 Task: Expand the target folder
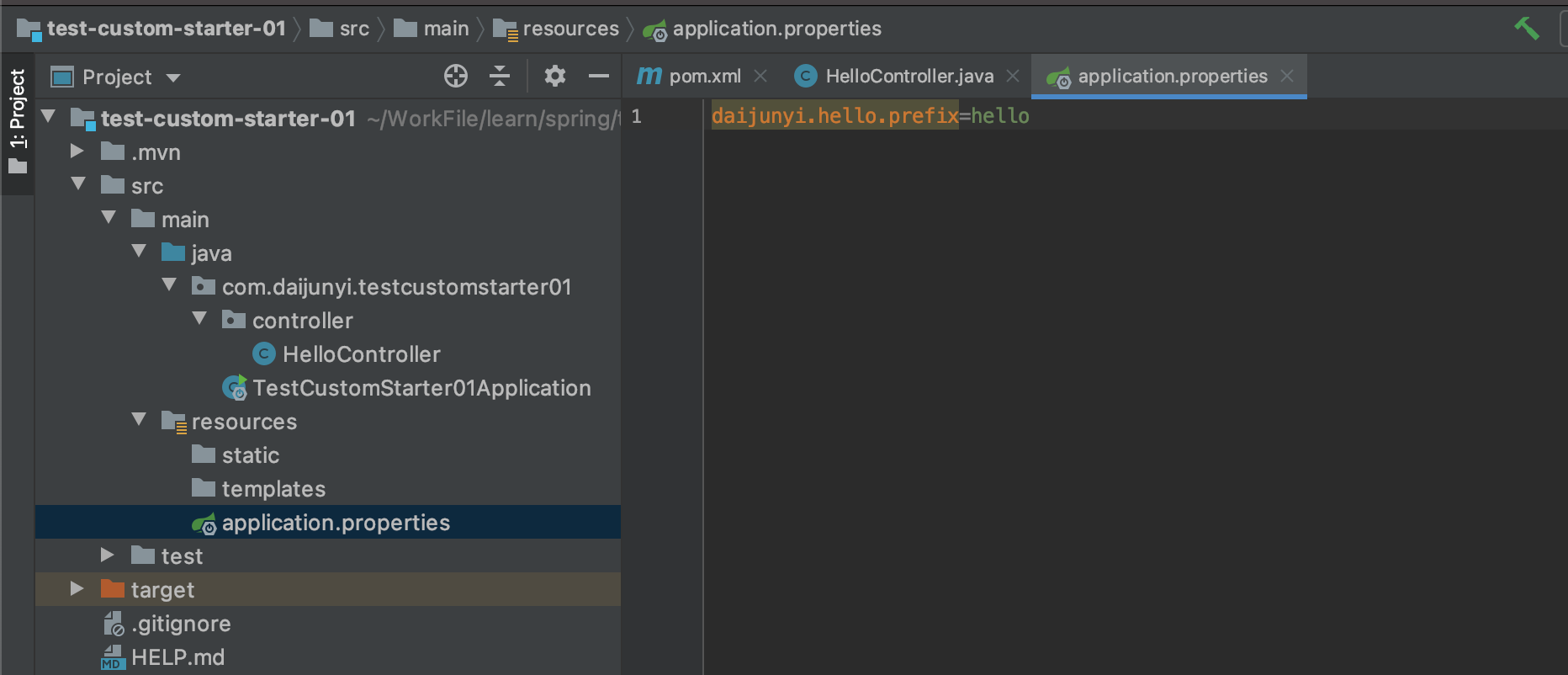[77, 589]
